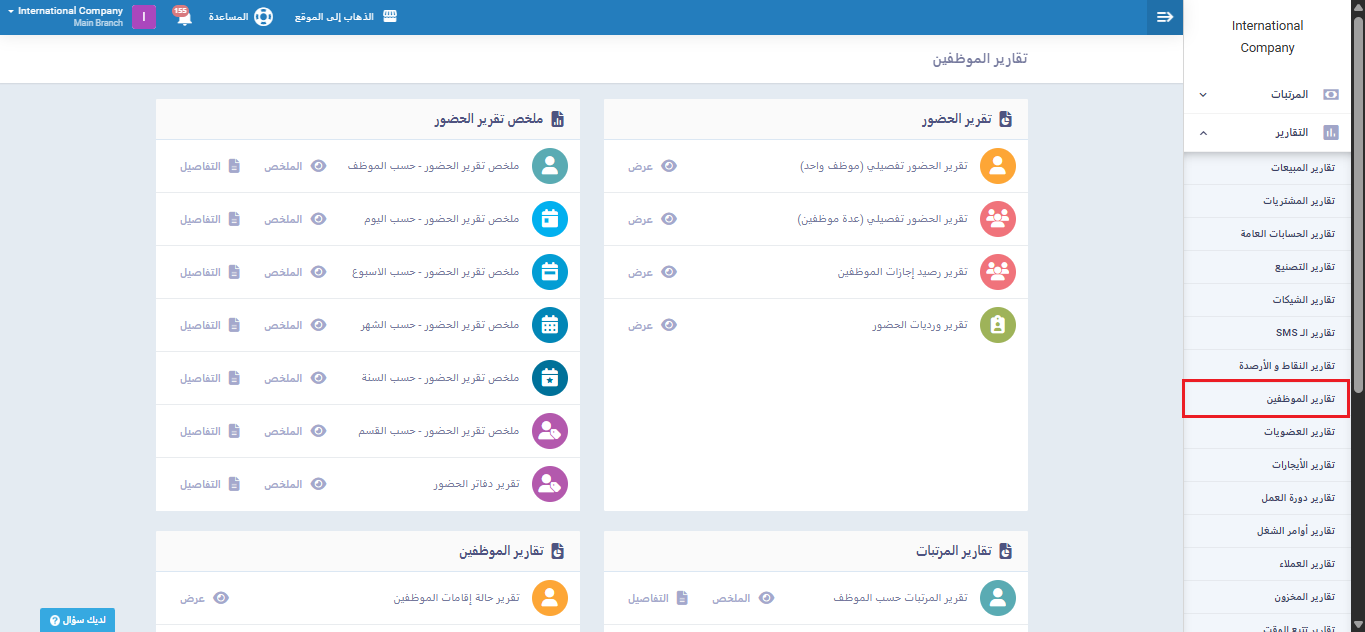
Task: Click the sidebar vertical scrollbar
Action: pos(1358,300)
